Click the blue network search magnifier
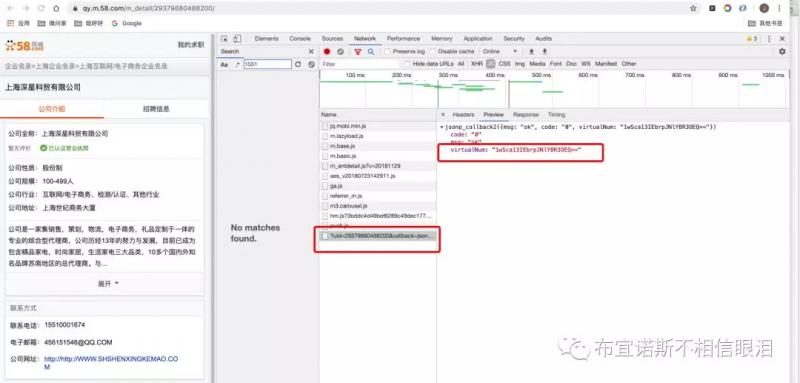Image resolution: width=800 pixels, height=383 pixels. tap(371, 52)
